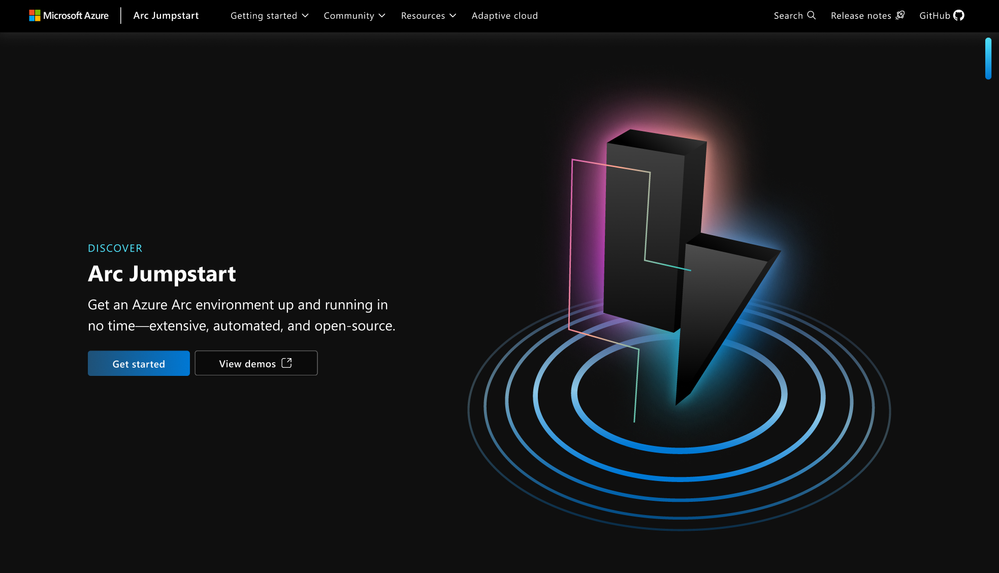Expand the Resources dropdown menu
The width and height of the screenshot is (999, 573).
click(428, 15)
